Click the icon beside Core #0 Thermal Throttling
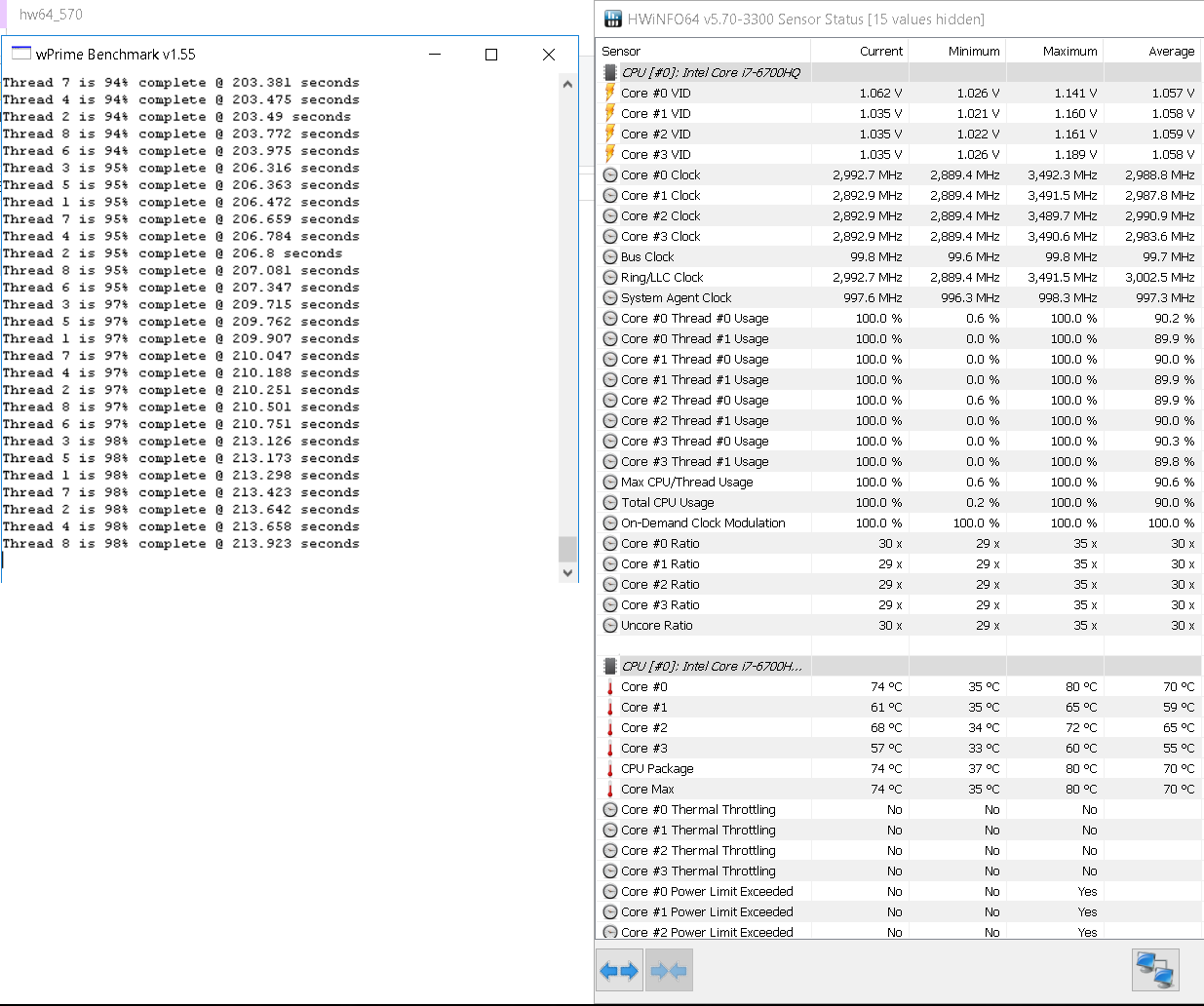1204x1006 pixels. point(610,809)
